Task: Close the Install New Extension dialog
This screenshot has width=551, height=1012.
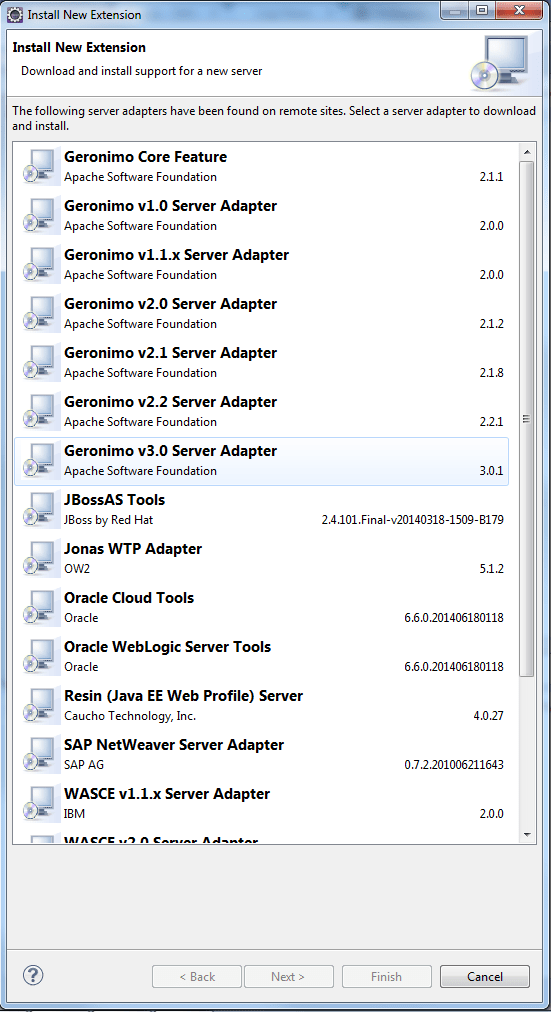Action: pos(519,10)
